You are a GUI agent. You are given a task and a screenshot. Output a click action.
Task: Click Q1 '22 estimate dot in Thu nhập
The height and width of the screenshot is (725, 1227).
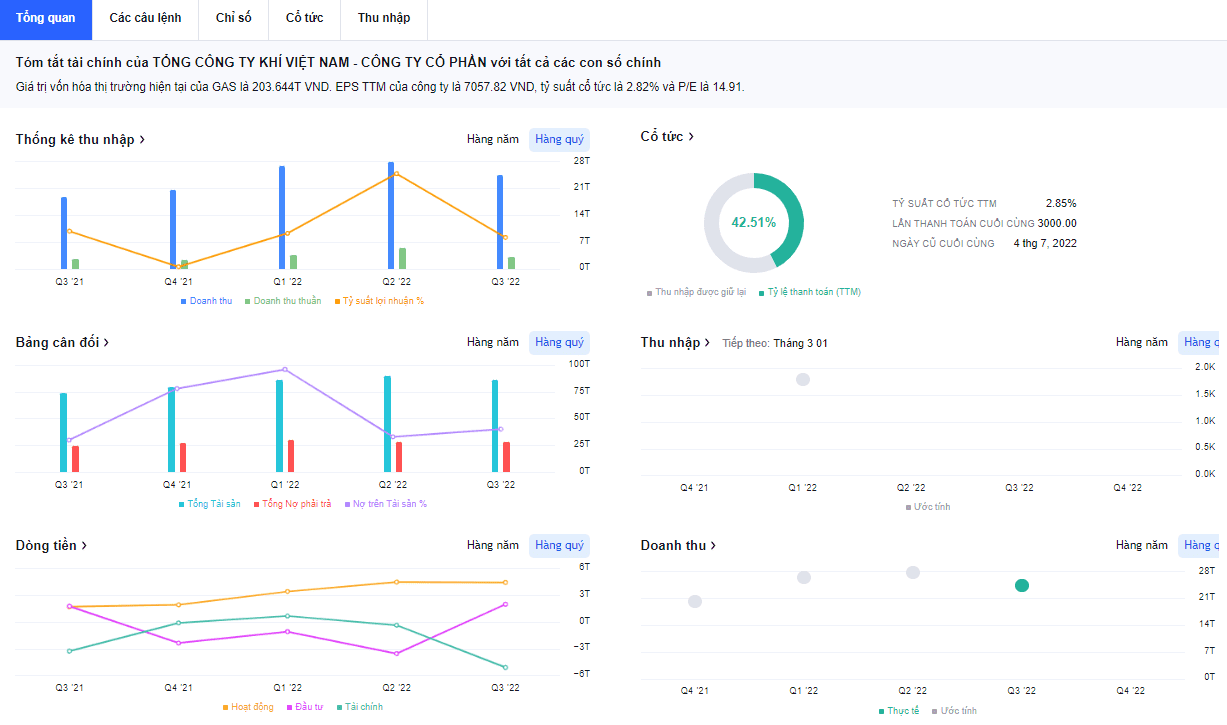[802, 379]
